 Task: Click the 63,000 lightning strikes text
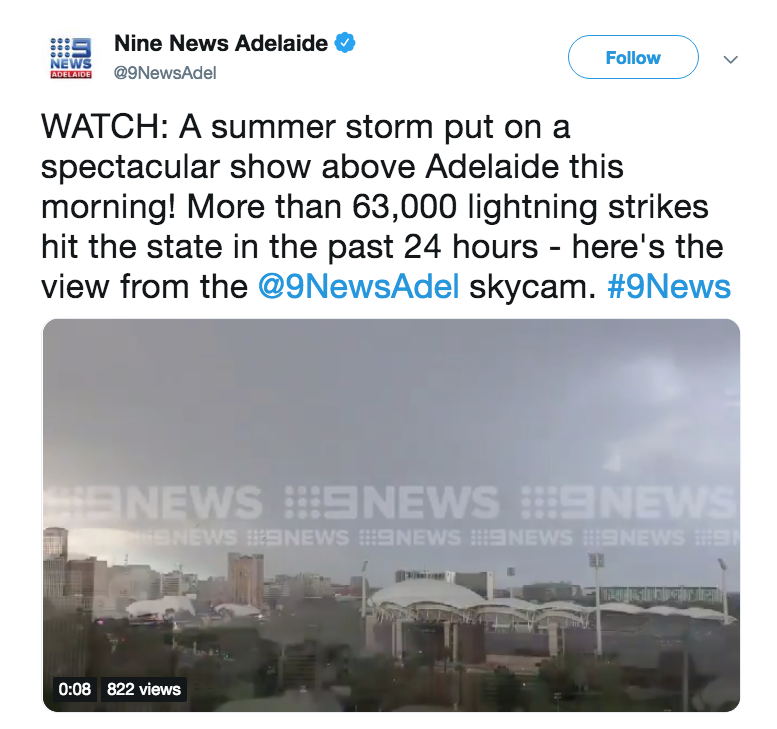click(x=530, y=206)
